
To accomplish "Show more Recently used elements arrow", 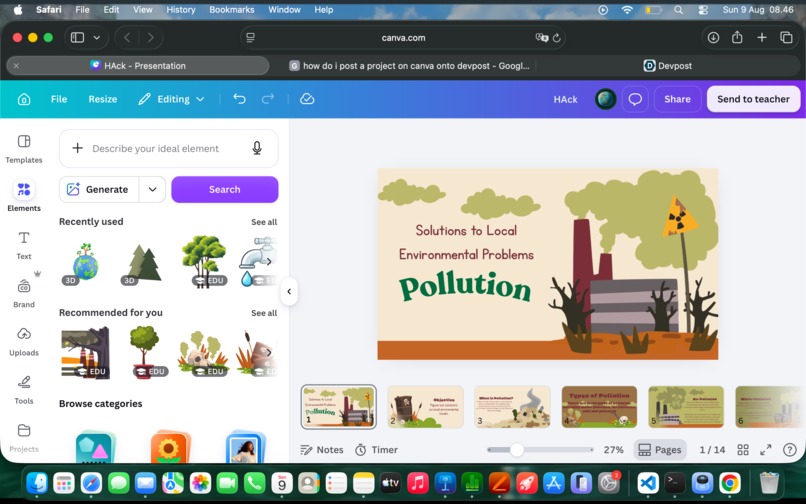I will click(x=269, y=261).
